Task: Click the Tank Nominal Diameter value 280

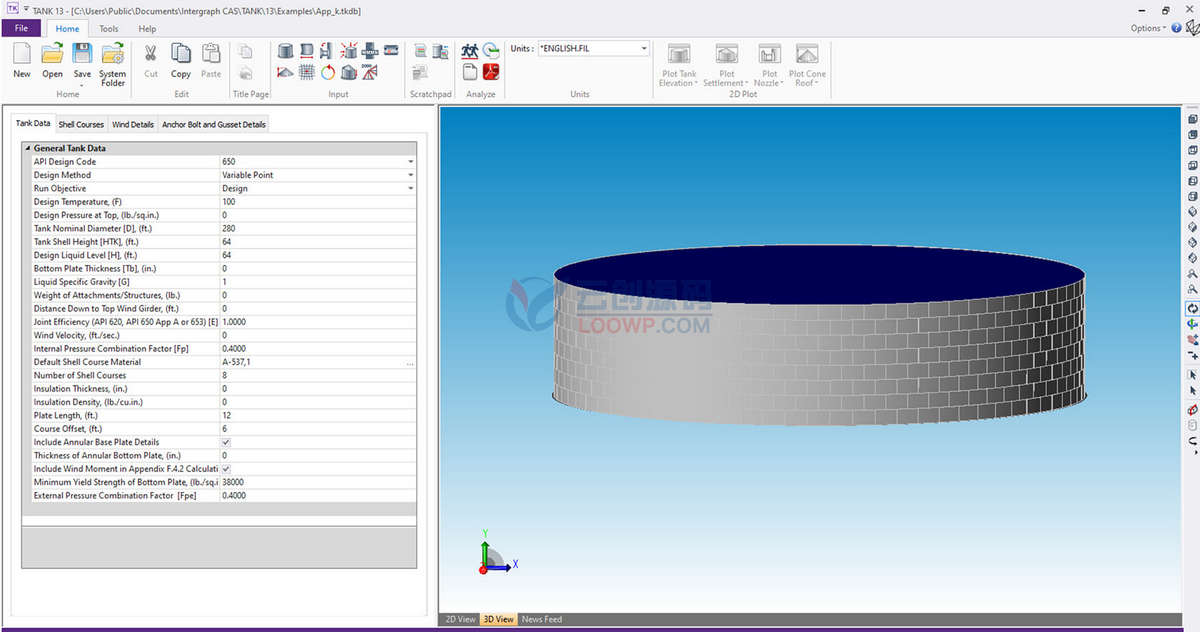Action: coord(318,228)
